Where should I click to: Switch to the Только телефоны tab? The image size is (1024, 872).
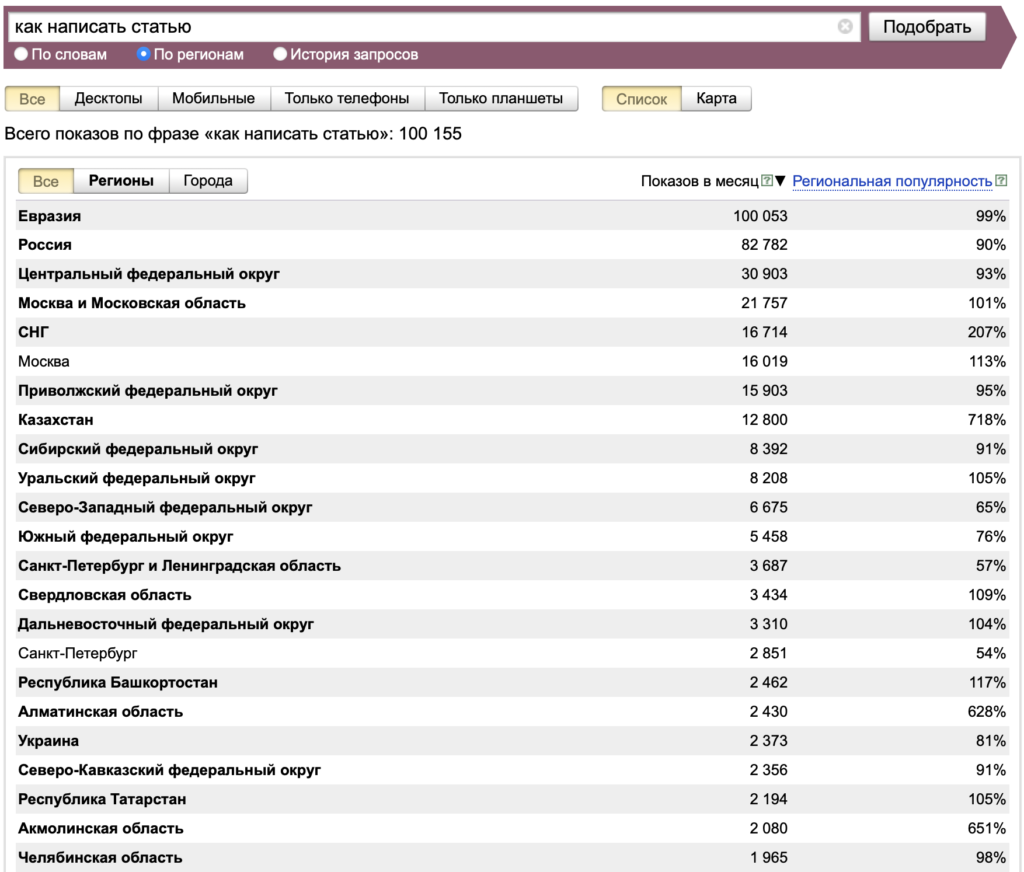[x=347, y=99]
